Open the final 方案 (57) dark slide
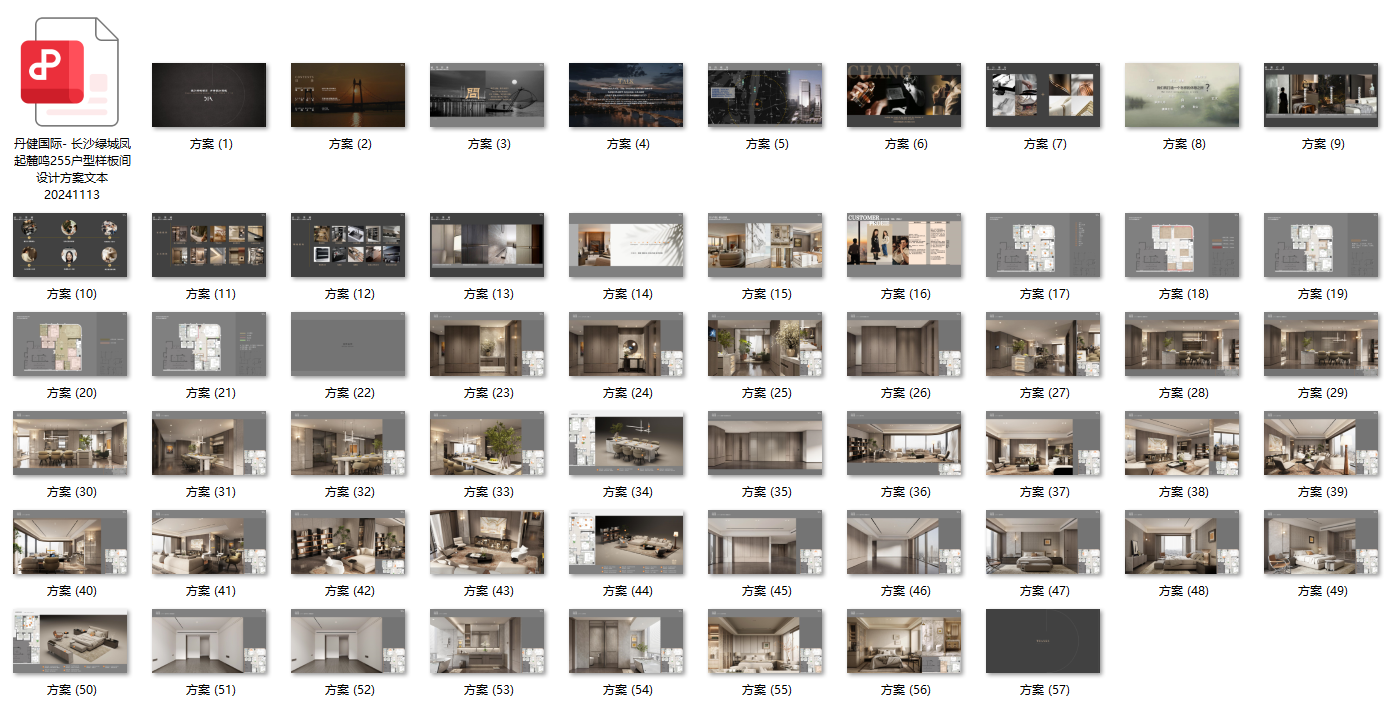 [x=1043, y=641]
